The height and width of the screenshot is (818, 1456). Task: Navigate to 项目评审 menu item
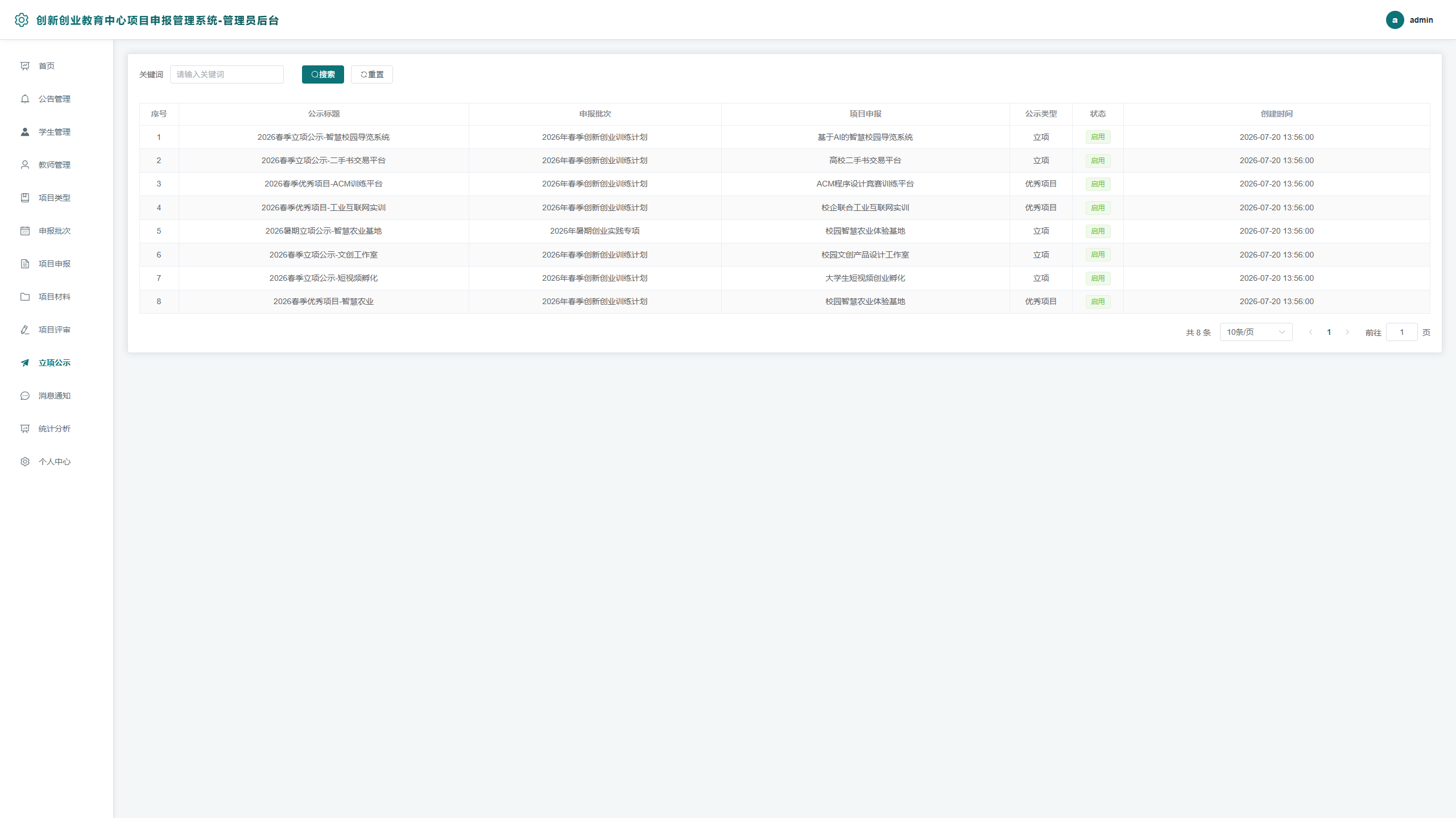click(x=57, y=330)
